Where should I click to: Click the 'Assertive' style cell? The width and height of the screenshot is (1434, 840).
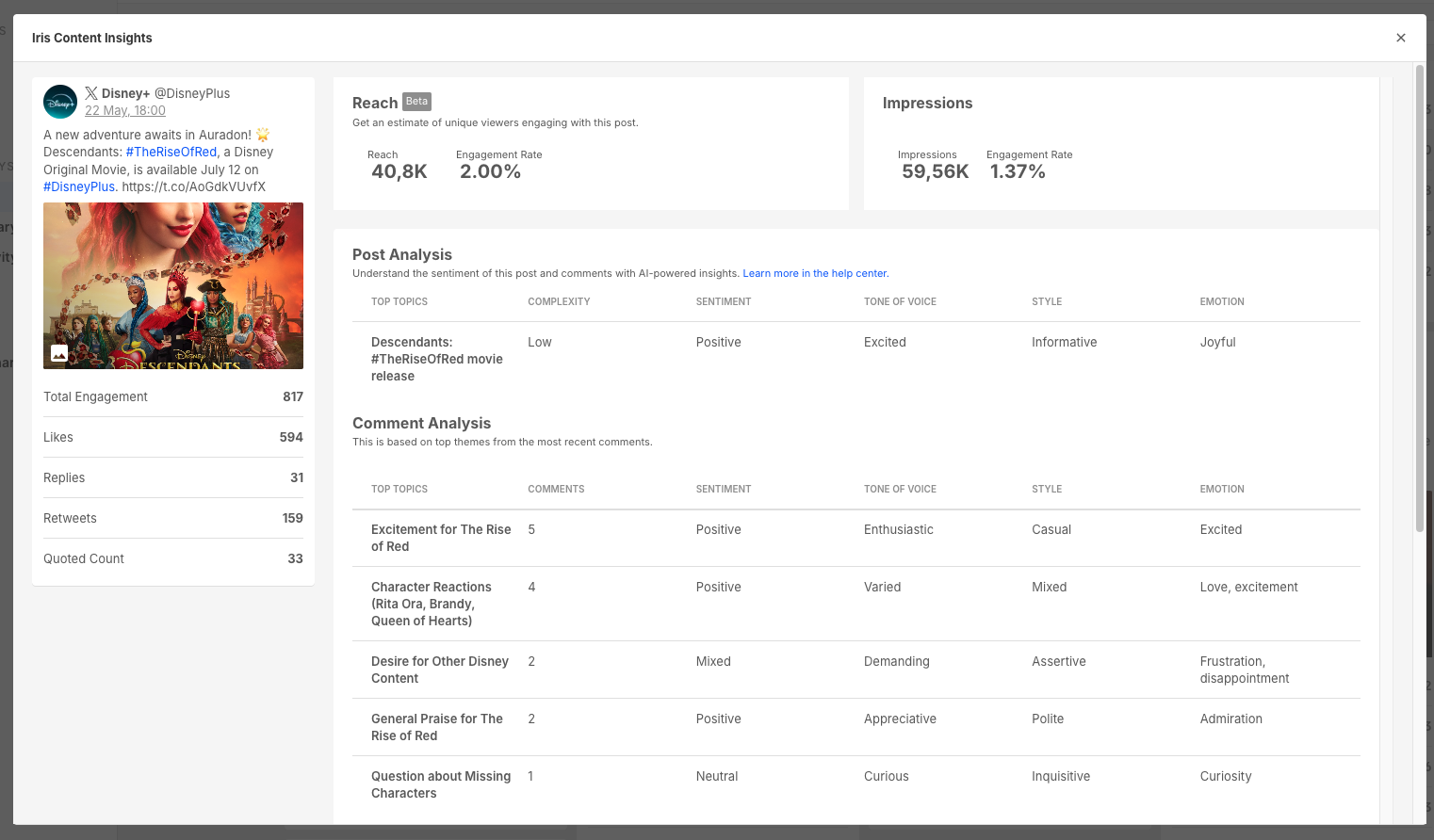(1059, 661)
